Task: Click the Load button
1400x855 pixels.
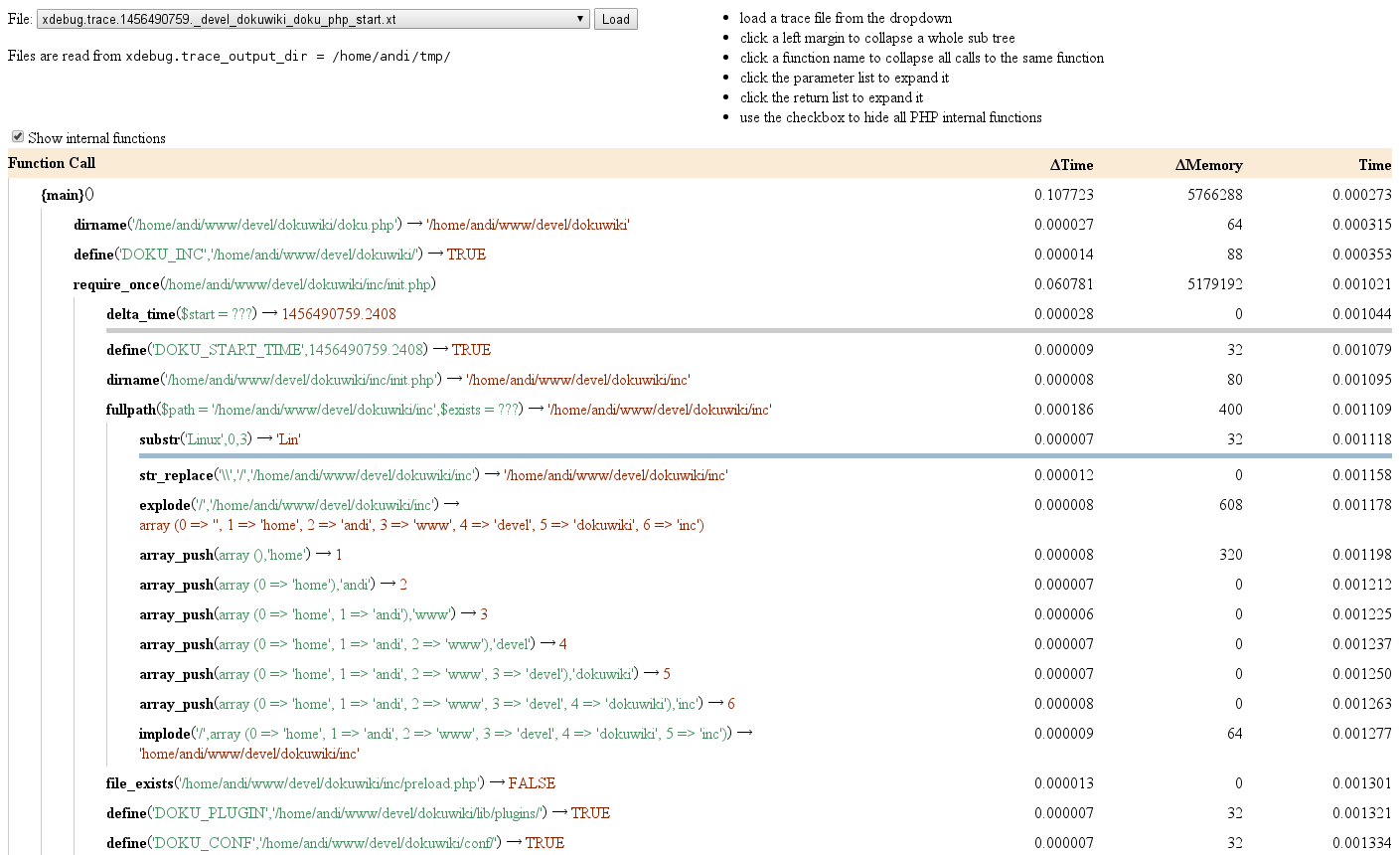Action: pyautogui.click(x=615, y=19)
